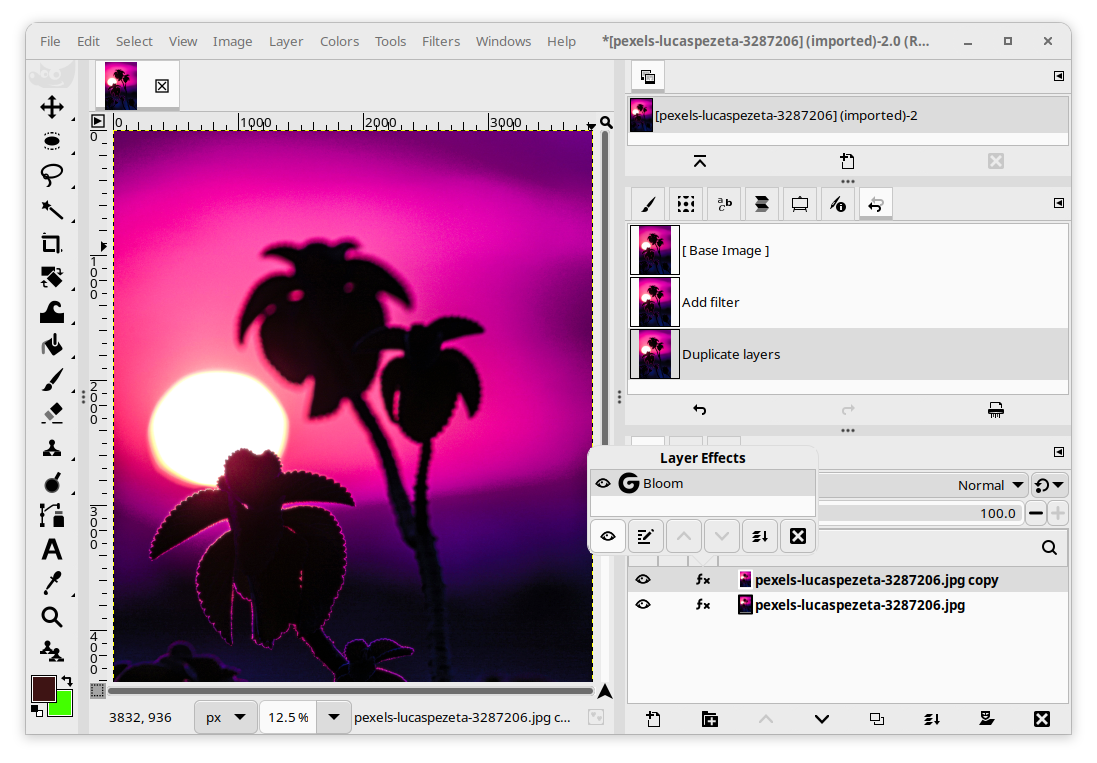The height and width of the screenshot is (763, 1097).
Task: Select the Fuzzy Select wand tool
Action: click(52, 209)
